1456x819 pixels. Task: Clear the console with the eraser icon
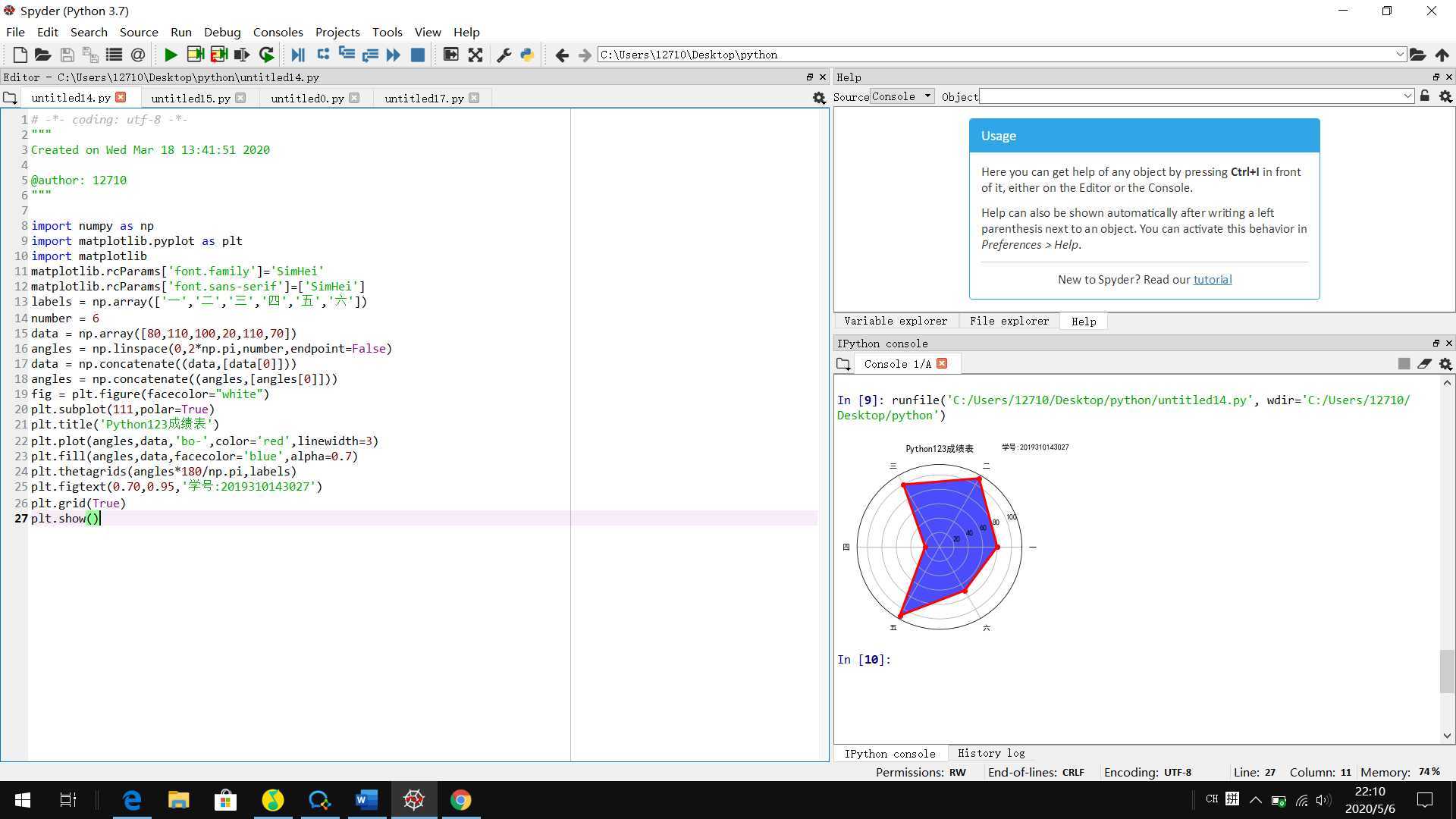click(x=1424, y=364)
